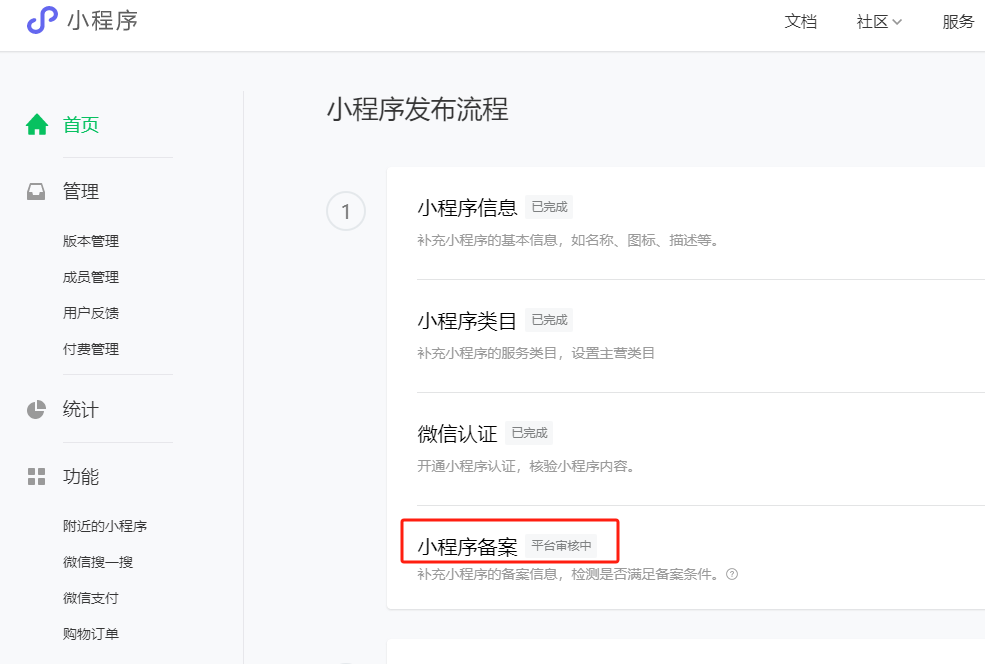
Task: Open 用户反馈 in the sidebar
Action: coord(91,313)
